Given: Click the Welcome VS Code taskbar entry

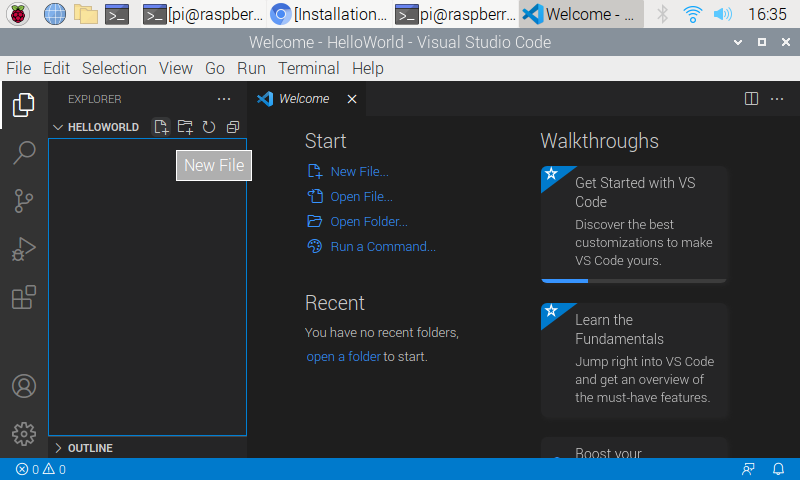Looking at the screenshot, I should 581,14.
